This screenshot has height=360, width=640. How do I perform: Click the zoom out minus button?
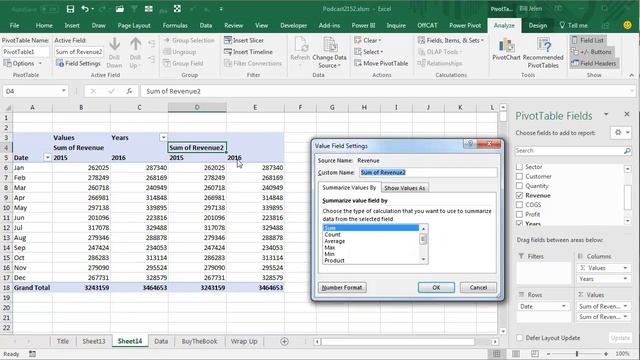pos(549,354)
